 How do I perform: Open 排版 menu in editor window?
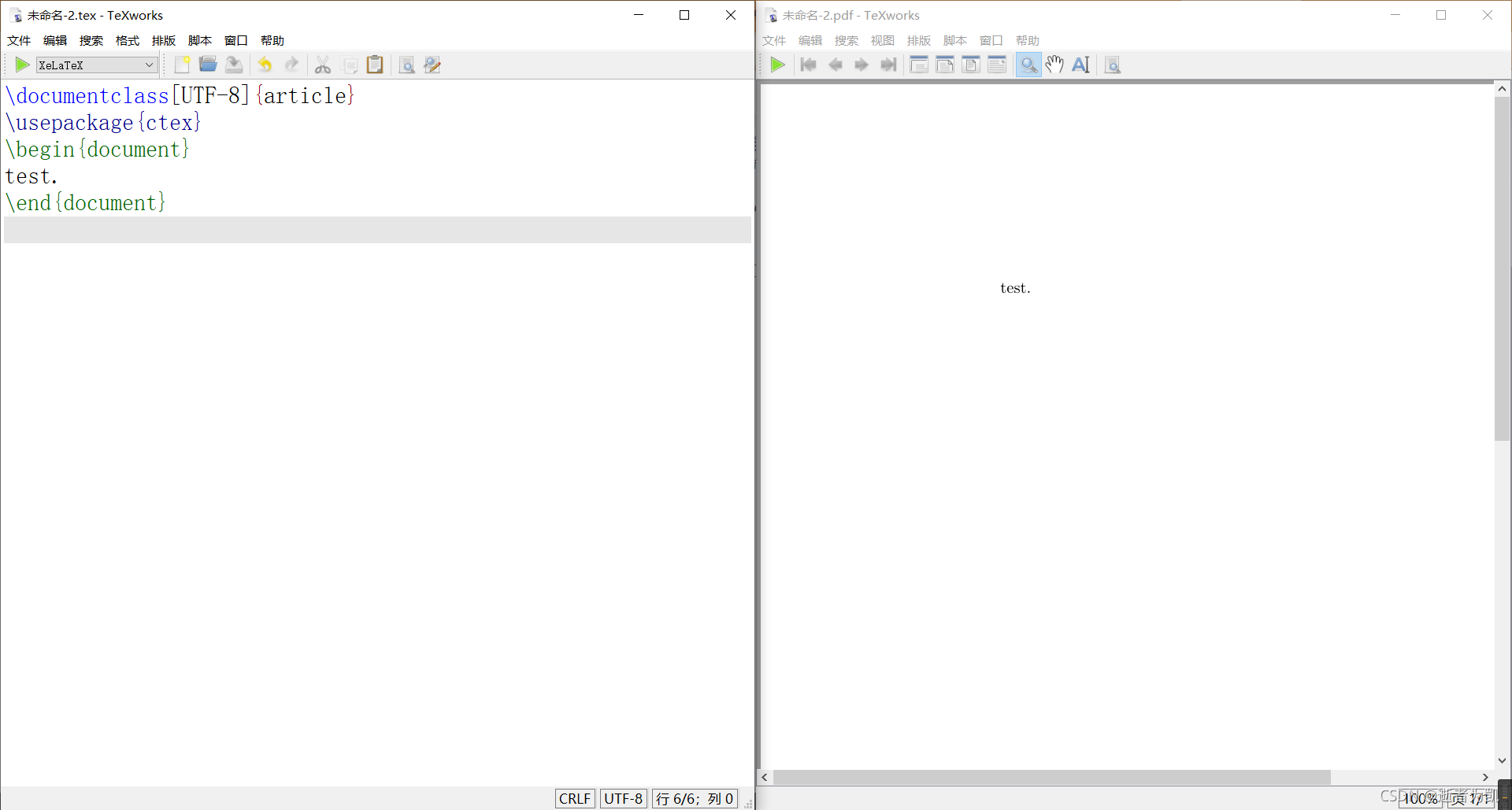[164, 40]
